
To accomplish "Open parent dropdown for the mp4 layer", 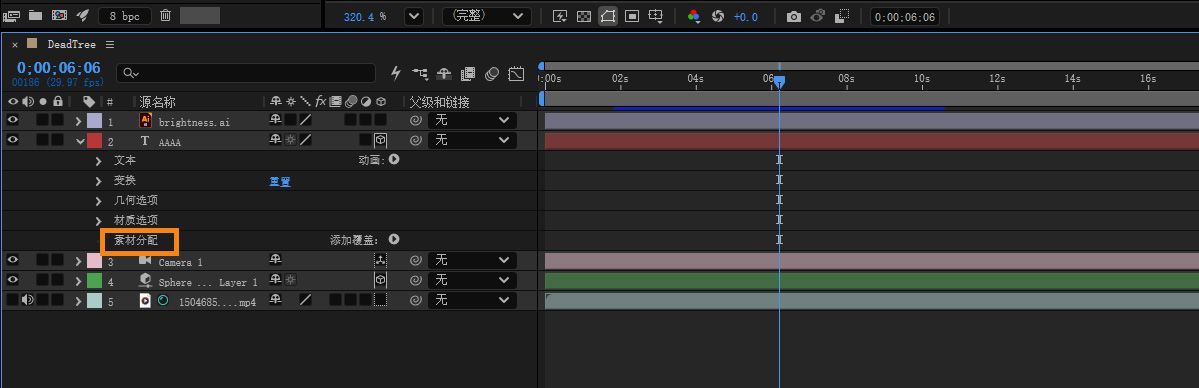I will (472, 300).
